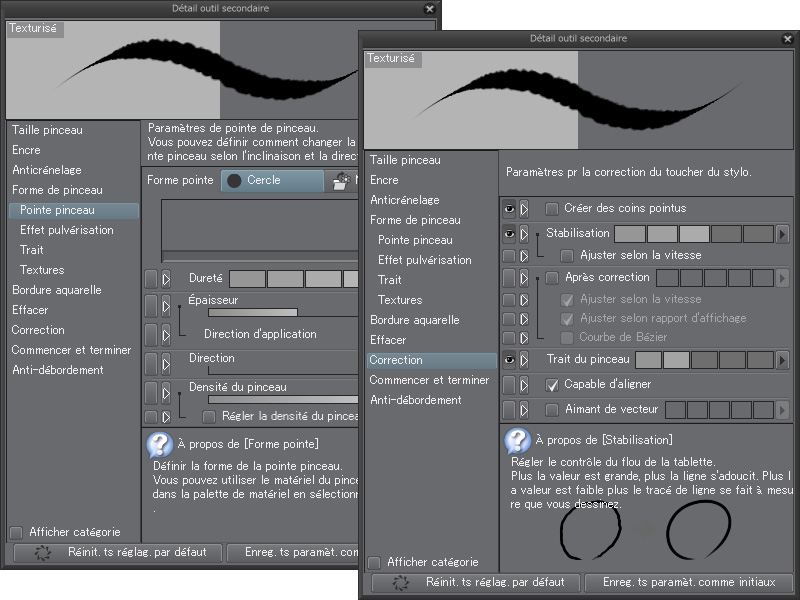The width and height of the screenshot is (800, 600).
Task: Toggle the eye icon on the Stabilisation row
Action: (x=509, y=234)
